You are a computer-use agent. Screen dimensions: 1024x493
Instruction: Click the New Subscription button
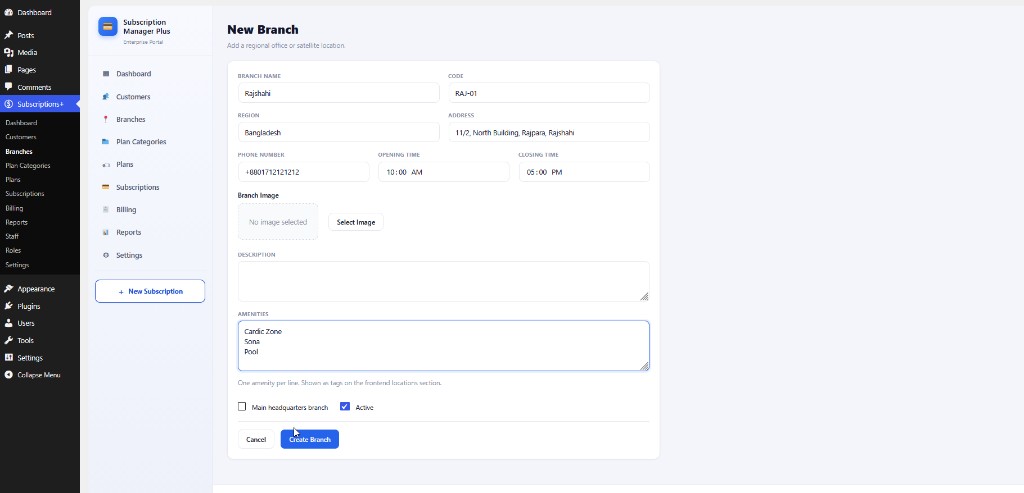pyautogui.click(x=150, y=291)
